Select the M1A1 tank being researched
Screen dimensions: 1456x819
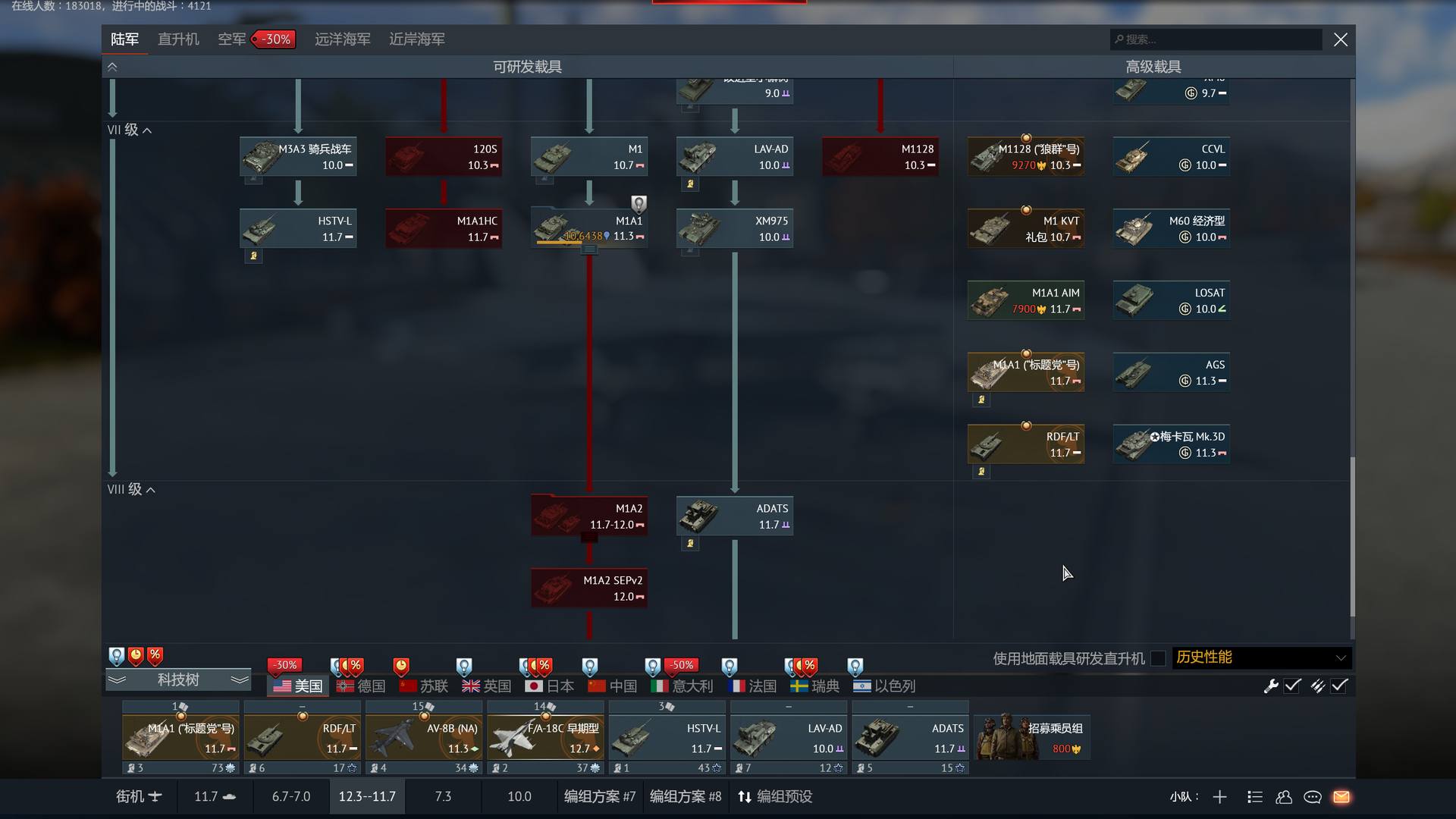(x=589, y=227)
